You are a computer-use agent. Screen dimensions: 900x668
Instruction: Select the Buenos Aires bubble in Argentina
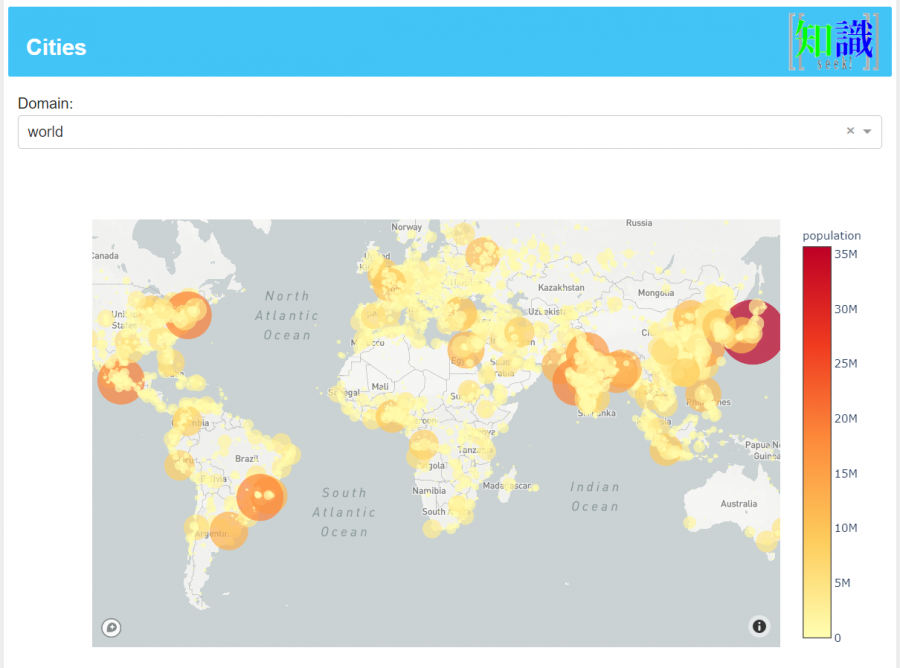coord(229,530)
